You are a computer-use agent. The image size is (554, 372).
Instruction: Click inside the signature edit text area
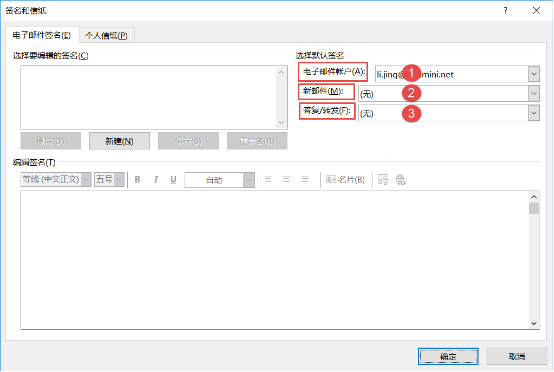275,260
